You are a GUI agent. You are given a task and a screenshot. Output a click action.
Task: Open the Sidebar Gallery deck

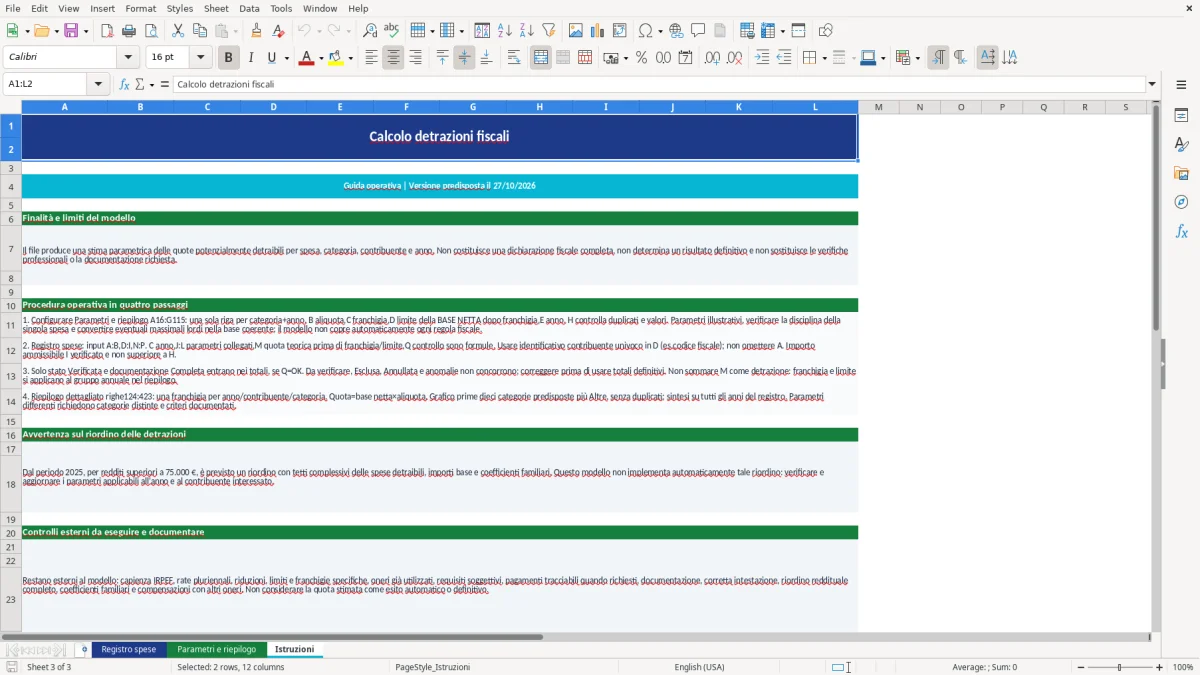1181,174
